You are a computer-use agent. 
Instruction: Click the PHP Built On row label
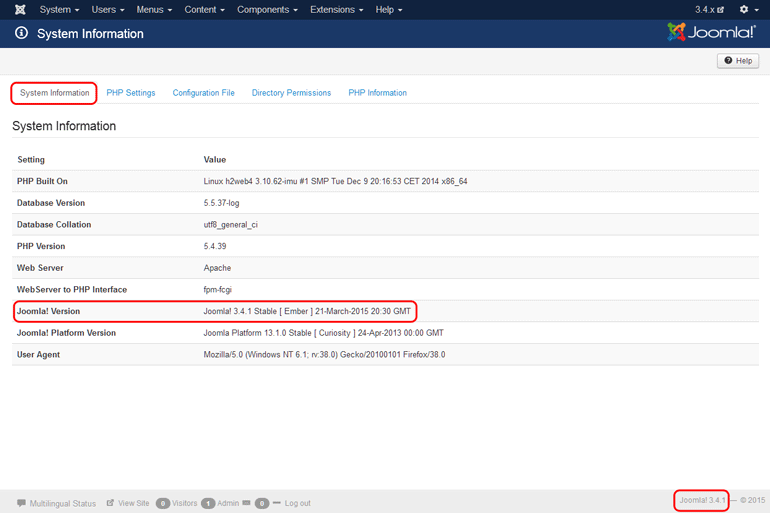(42, 181)
